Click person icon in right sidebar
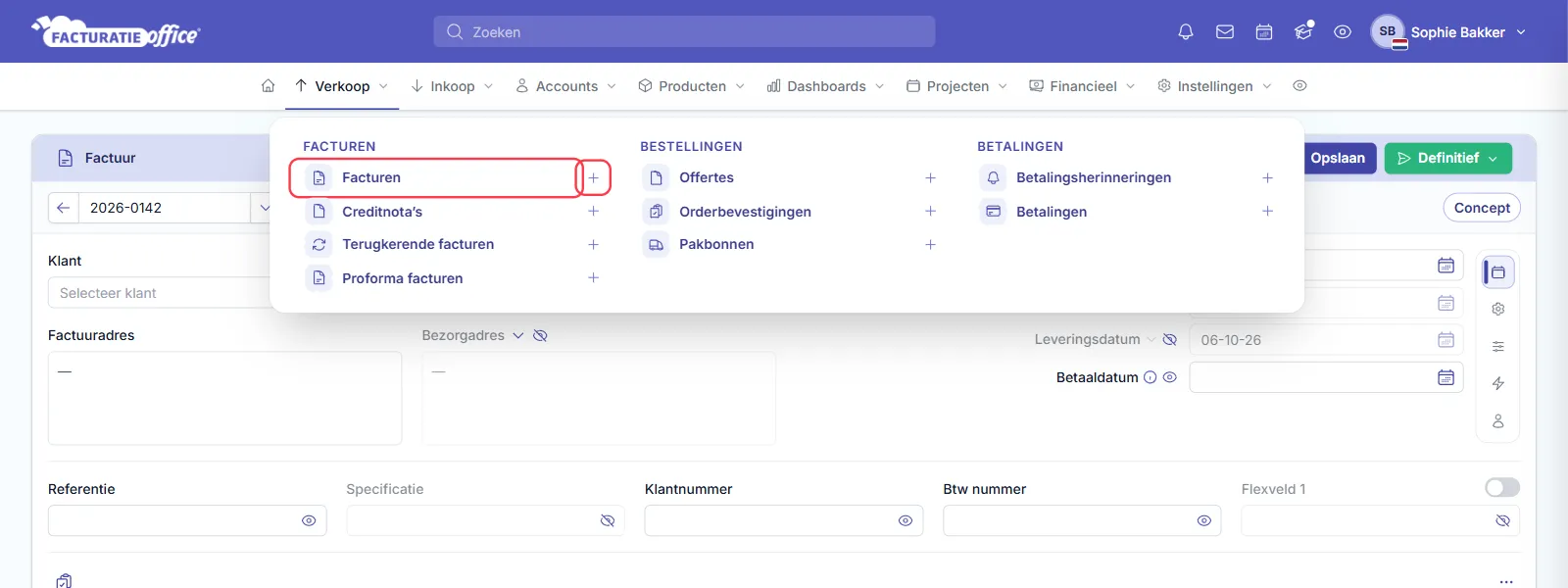The height and width of the screenshot is (588, 1568). [1497, 420]
